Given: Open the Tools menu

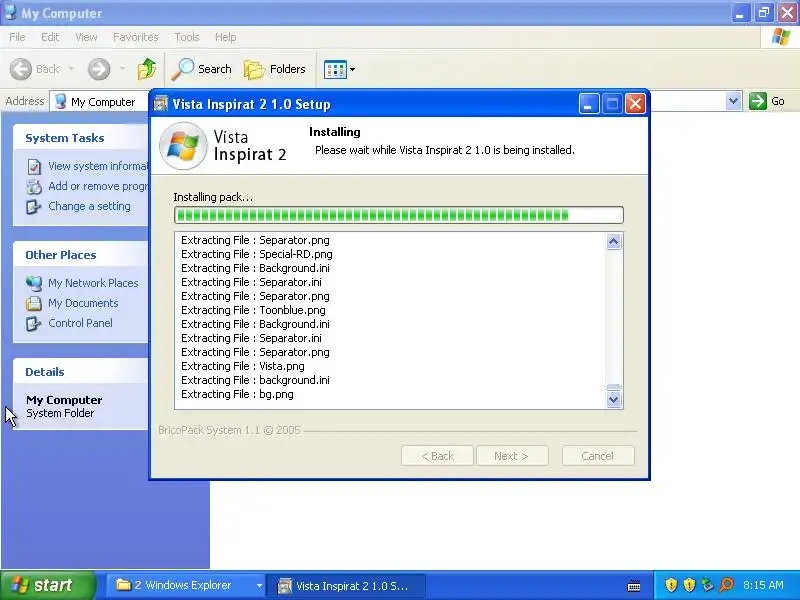Looking at the screenshot, I should point(187,37).
